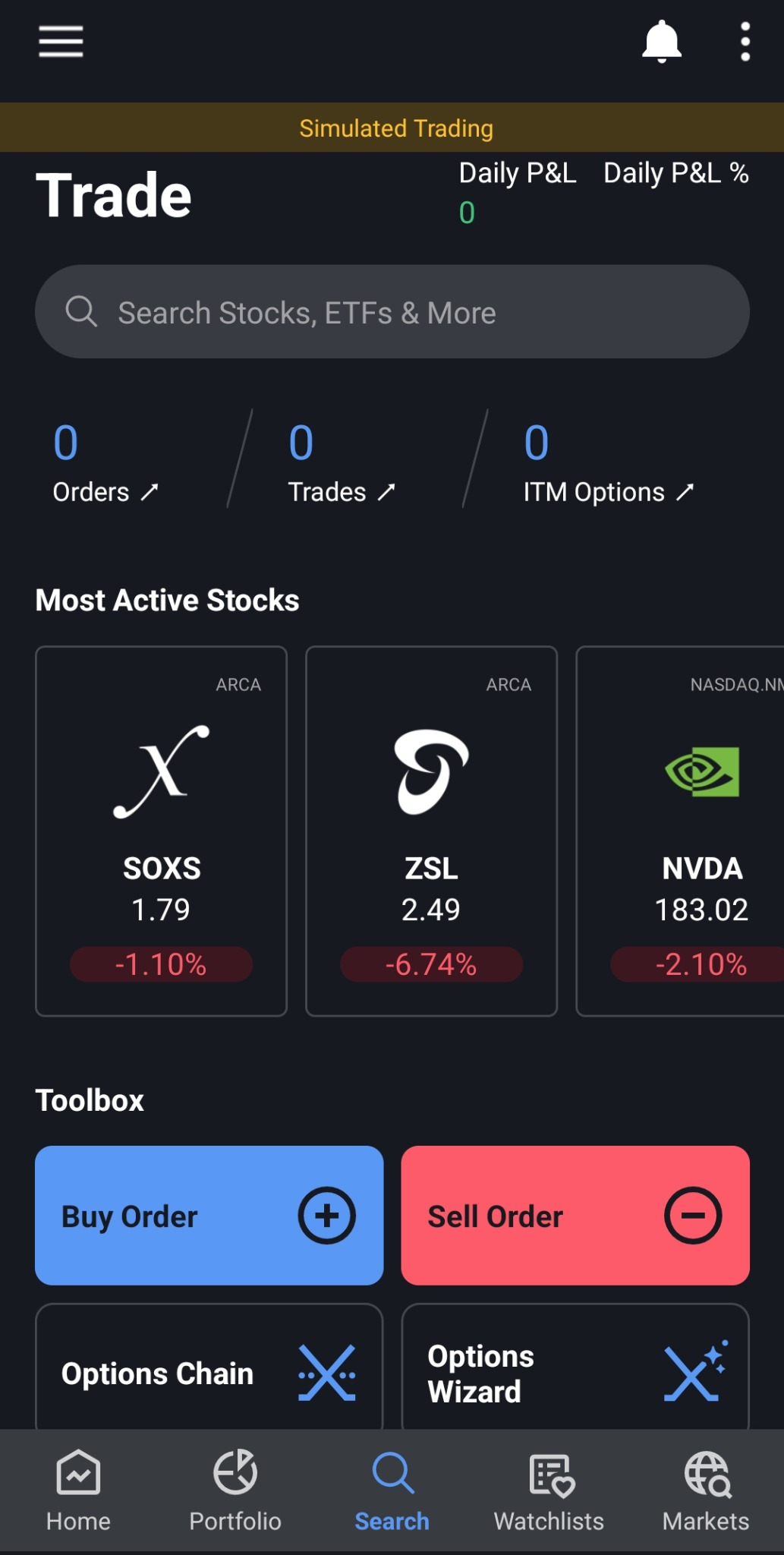The width and height of the screenshot is (784, 1555).
Task: Select the ZSL stock card
Action: pyautogui.click(x=431, y=831)
